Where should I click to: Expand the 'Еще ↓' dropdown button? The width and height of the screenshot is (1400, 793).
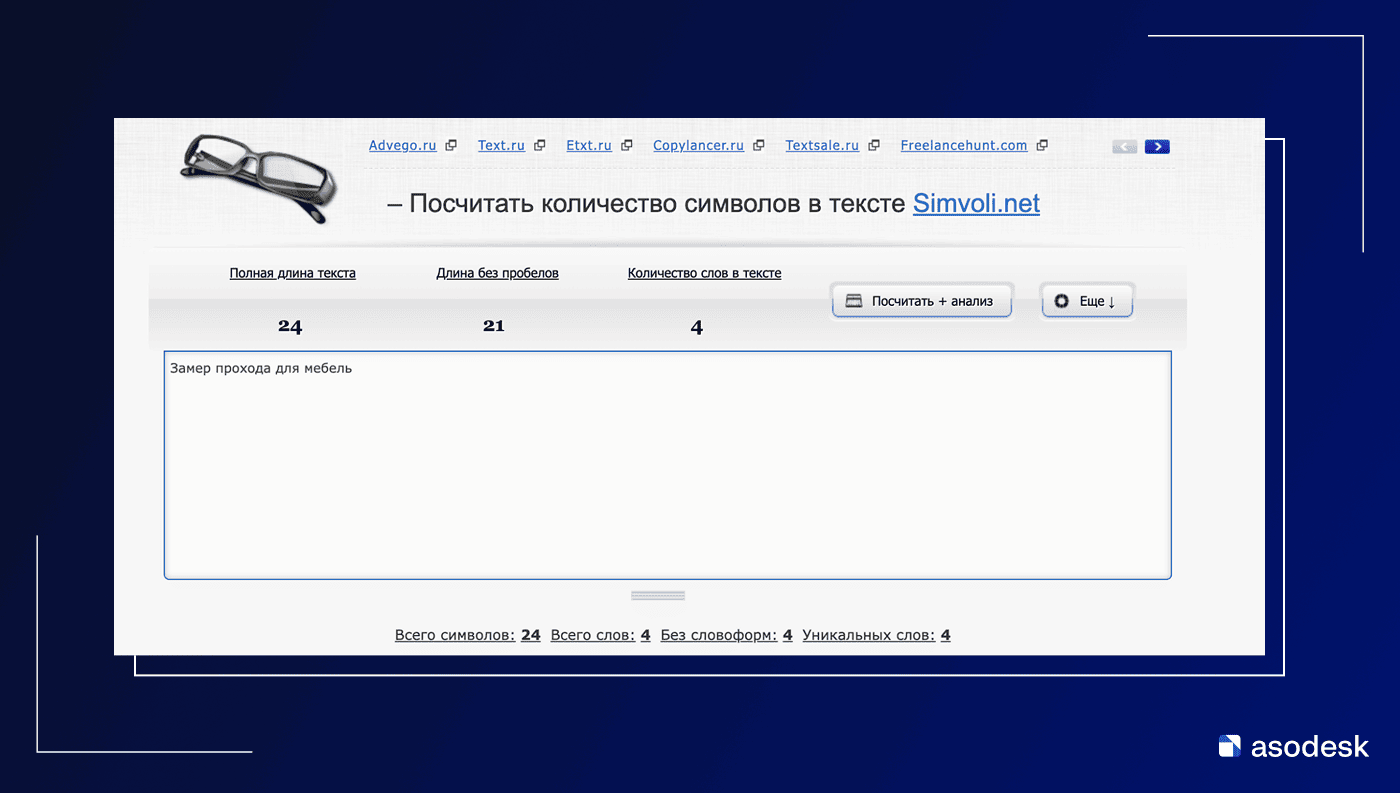click(1087, 301)
